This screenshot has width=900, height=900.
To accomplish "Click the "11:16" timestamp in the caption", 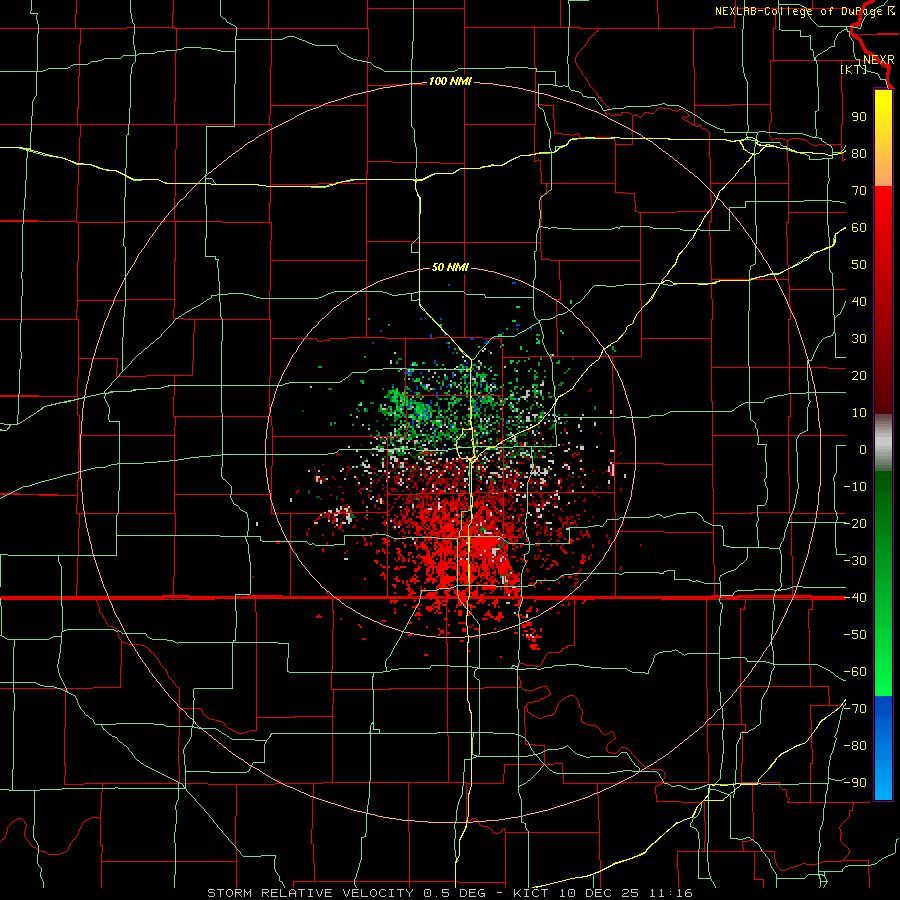I will (672, 893).
